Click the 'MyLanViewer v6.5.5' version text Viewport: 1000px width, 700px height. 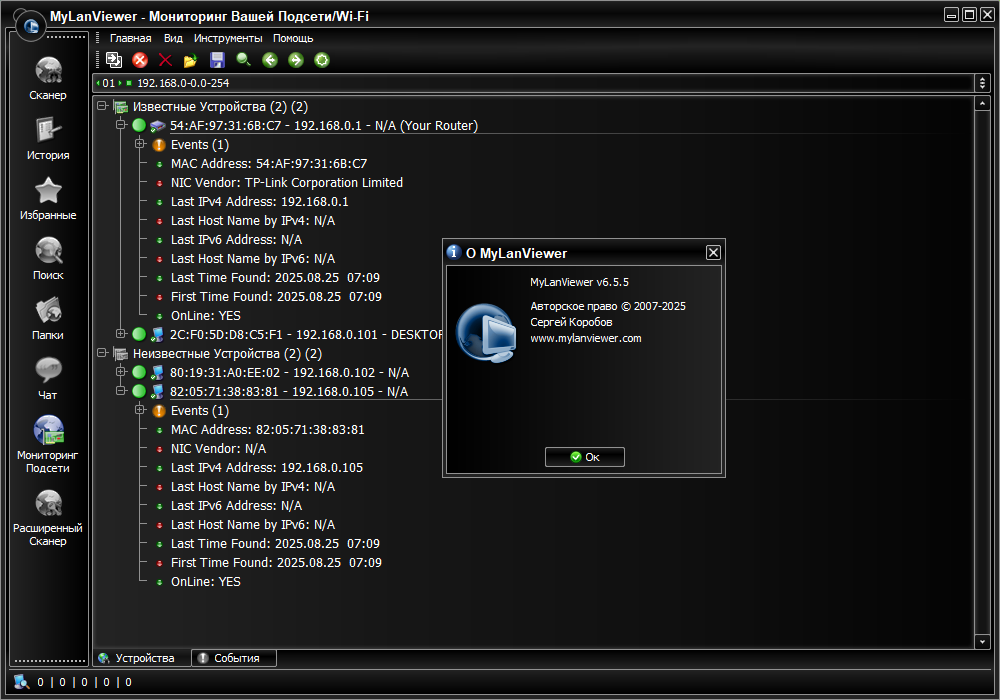click(579, 282)
